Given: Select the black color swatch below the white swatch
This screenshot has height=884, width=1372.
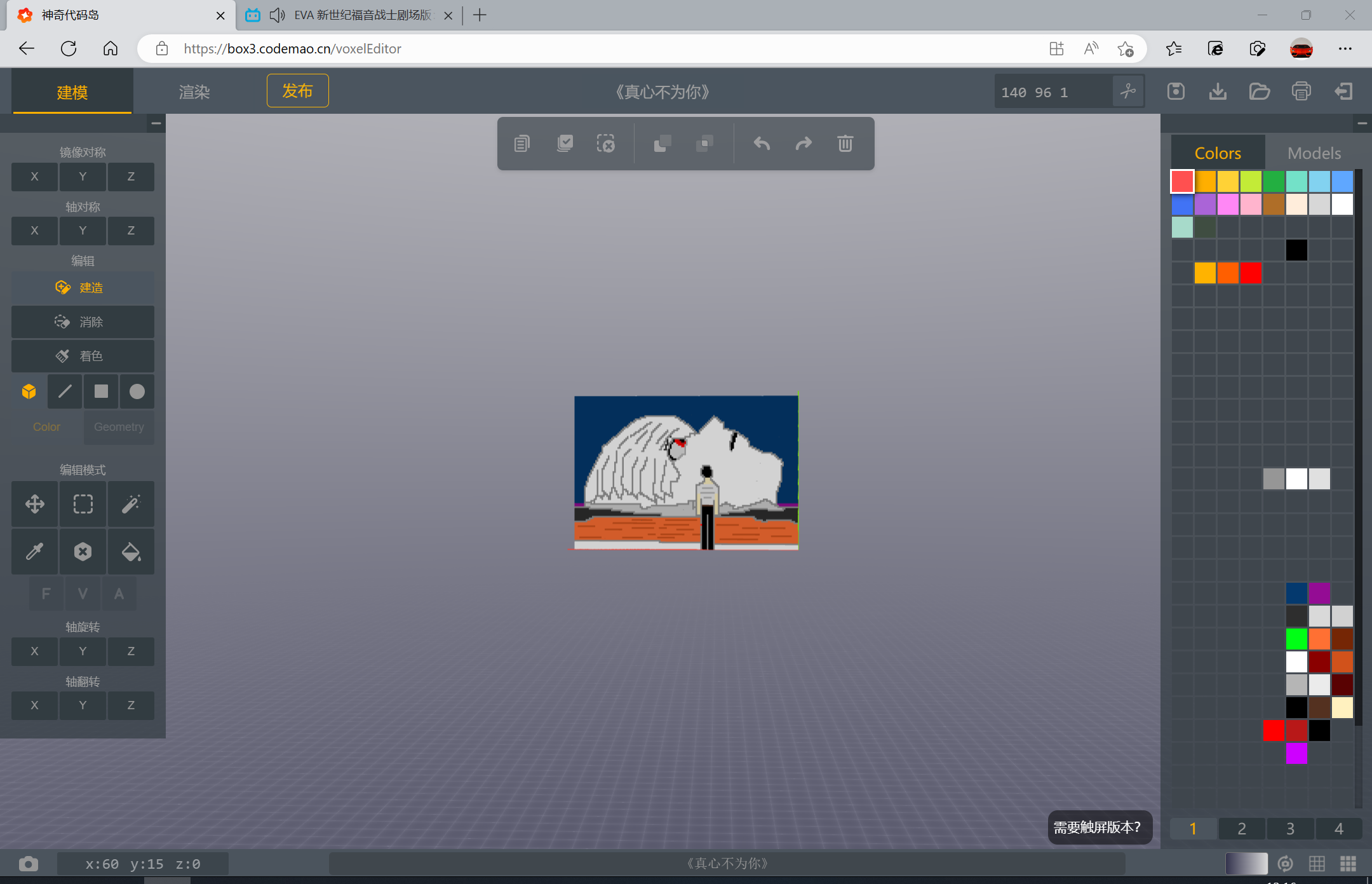Looking at the screenshot, I should coord(1296,707).
